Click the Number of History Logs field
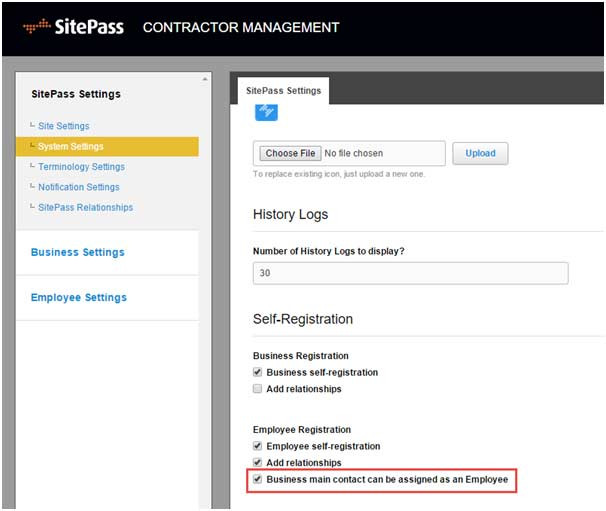606x511 pixels. (x=410, y=273)
